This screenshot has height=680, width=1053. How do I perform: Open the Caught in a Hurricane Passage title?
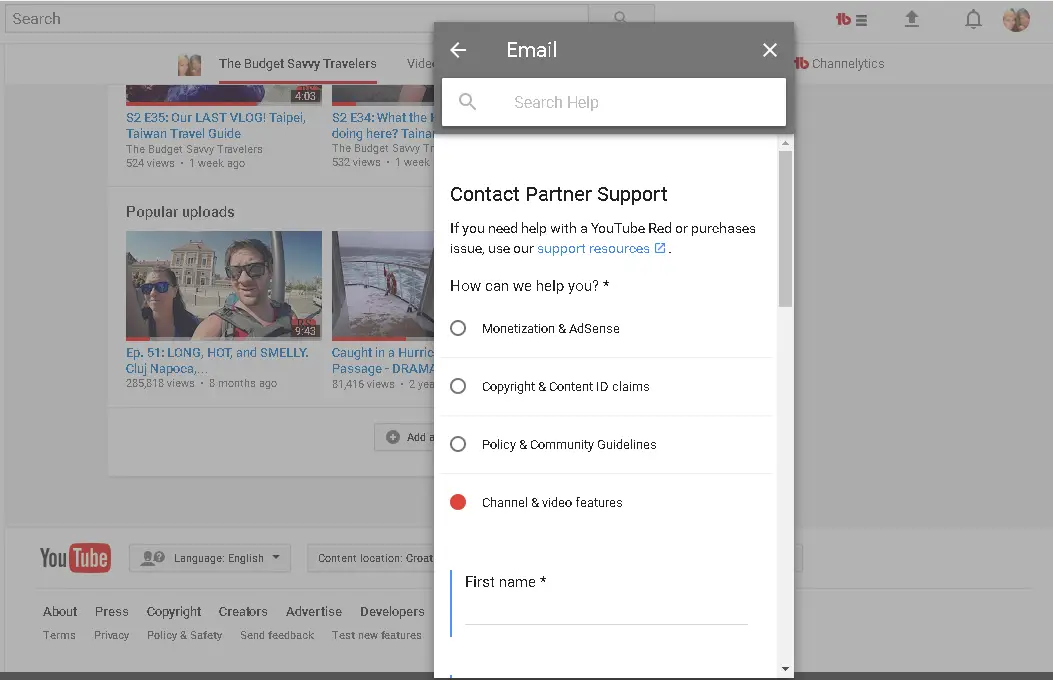(383, 360)
